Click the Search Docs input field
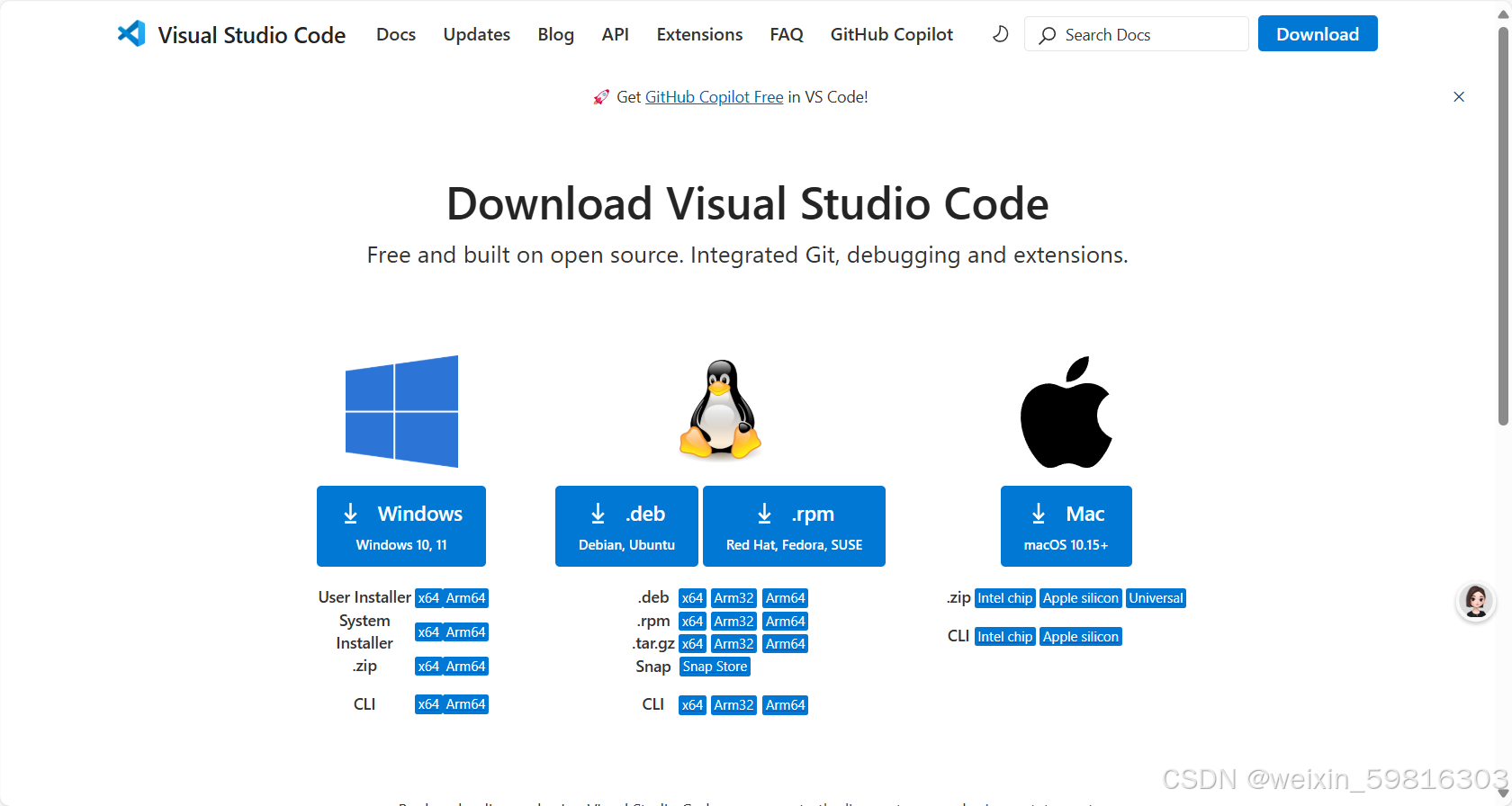Viewport: 1512px width, 806px height. pos(1136,34)
